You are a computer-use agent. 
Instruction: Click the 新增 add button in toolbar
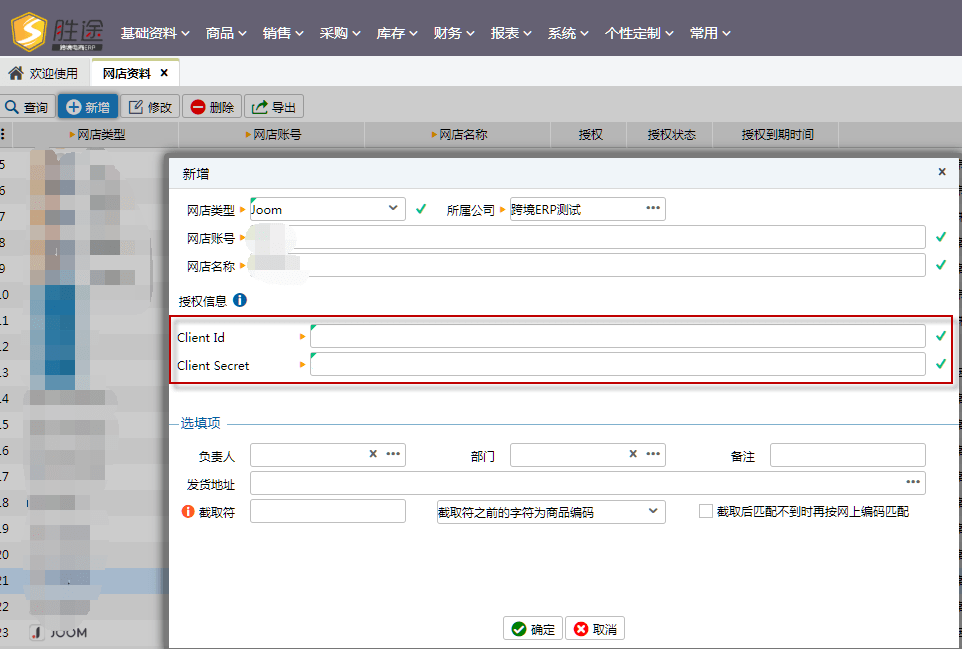88,107
